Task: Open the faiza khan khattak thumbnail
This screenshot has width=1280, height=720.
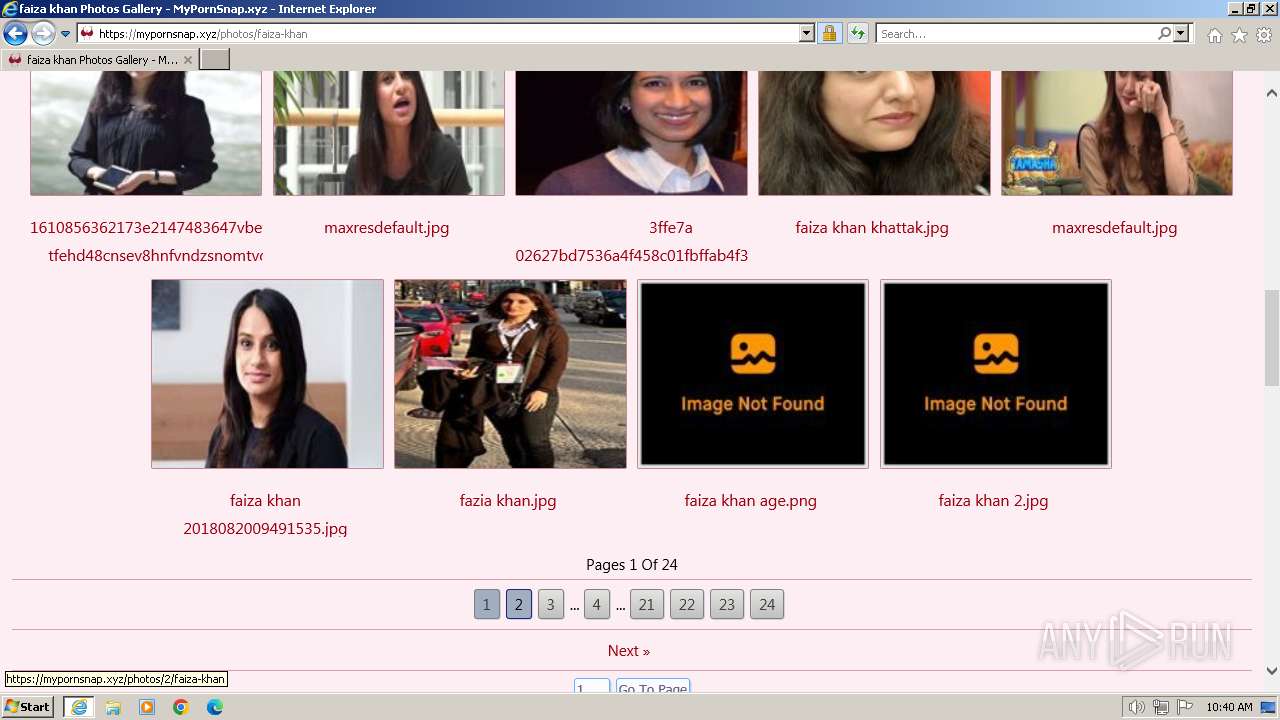Action: (874, 132)
